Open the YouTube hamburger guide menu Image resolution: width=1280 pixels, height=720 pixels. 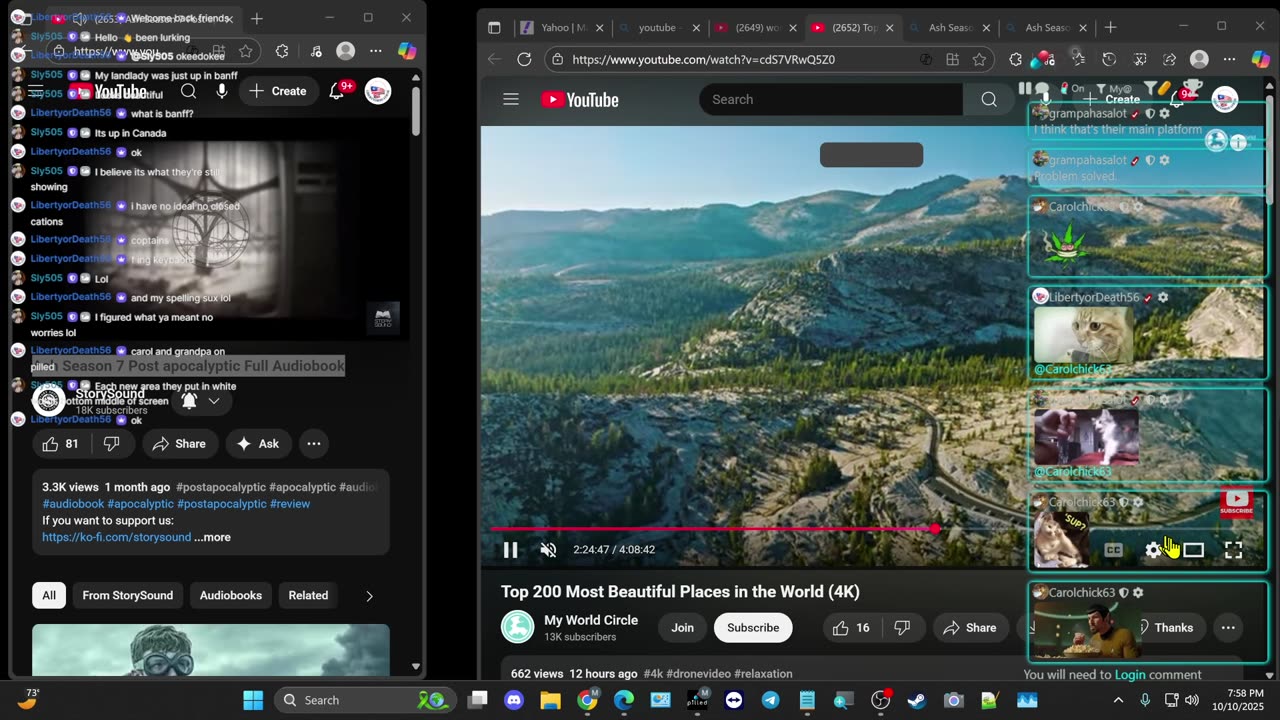511,99
